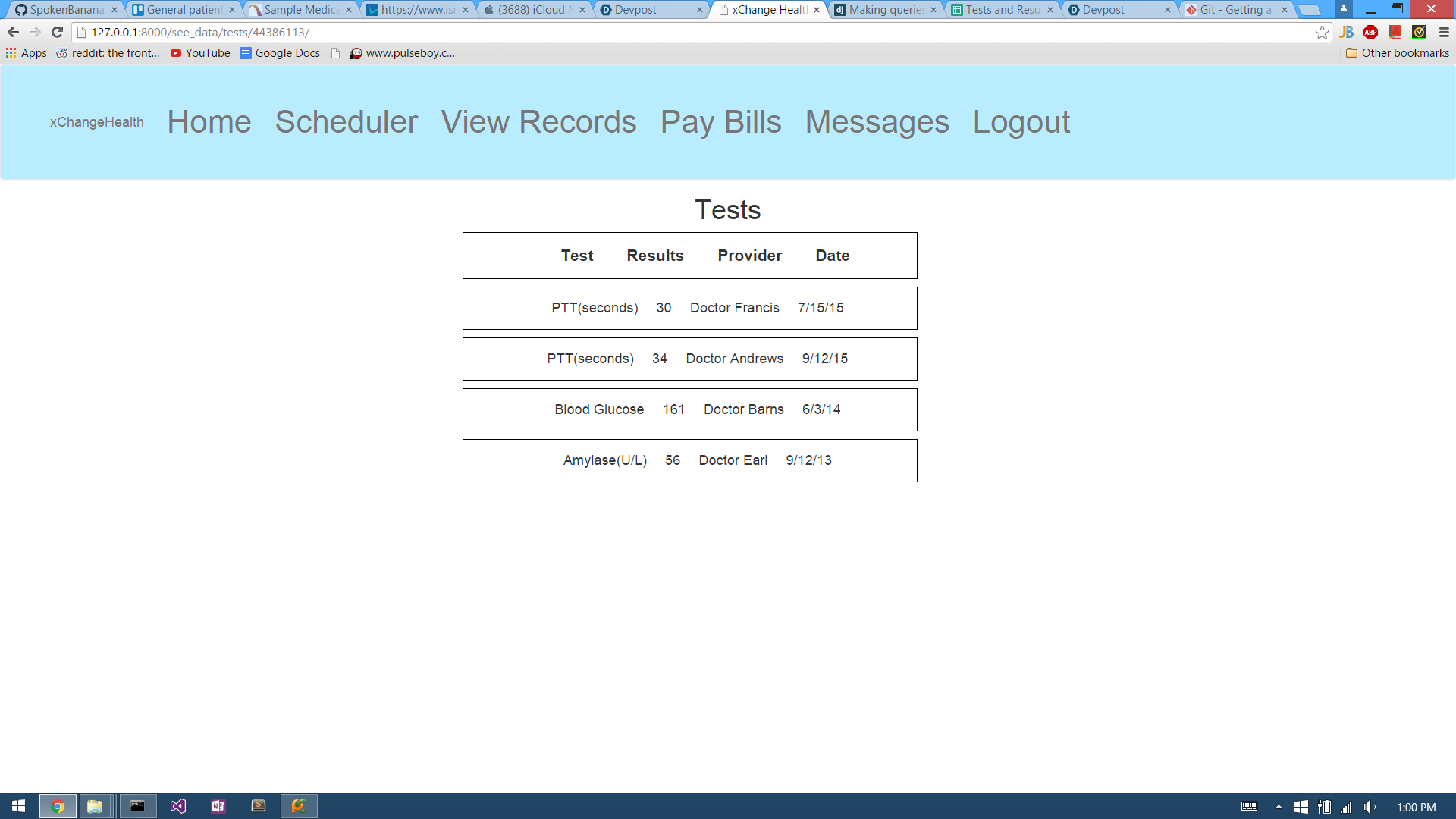1456x819 pixels.
Task: Navigate to Pay Bills
Action: pos(720,122)
